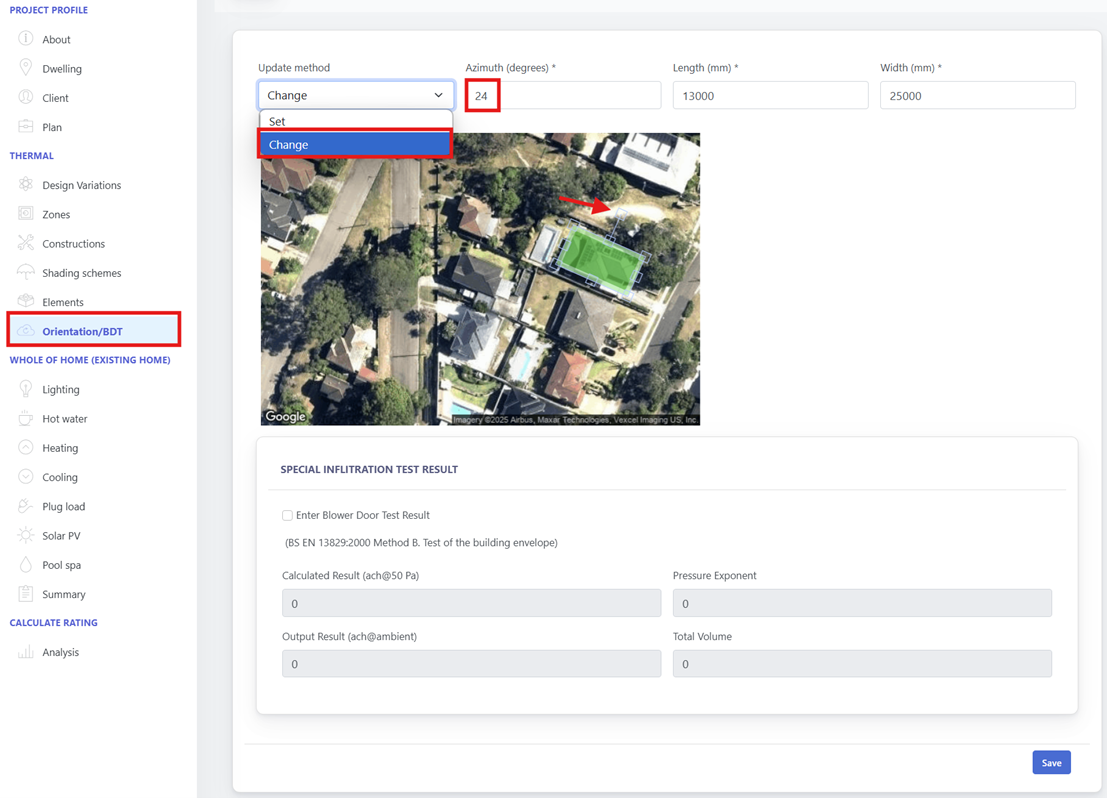Click SPECIAL INFLITRATION TEST RESULT heading
Image resolution: width=1107 pixels, height=798 pixels.
[x=369, y=469]
